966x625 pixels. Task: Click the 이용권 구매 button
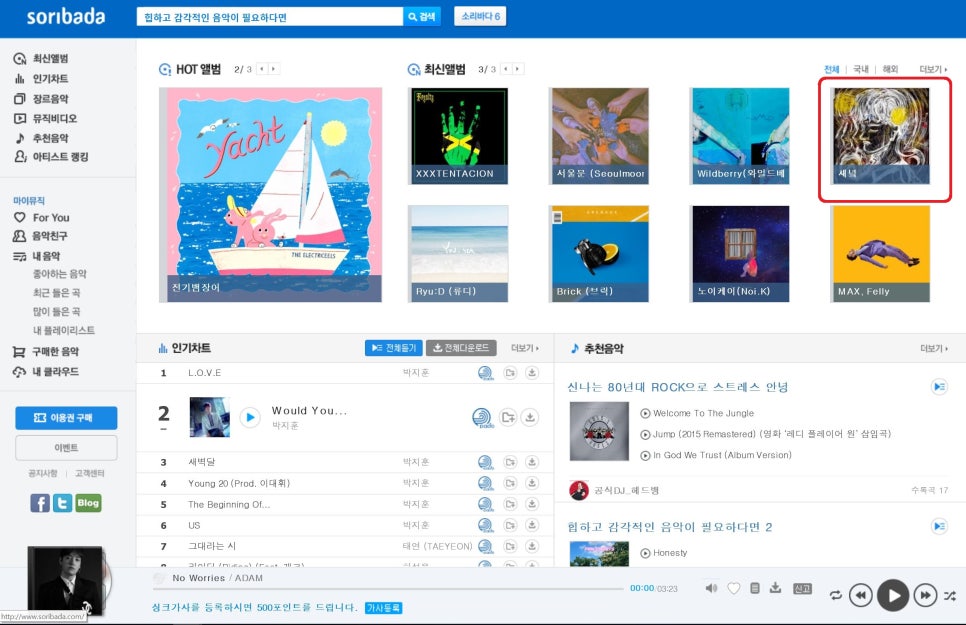click(66, 418)
